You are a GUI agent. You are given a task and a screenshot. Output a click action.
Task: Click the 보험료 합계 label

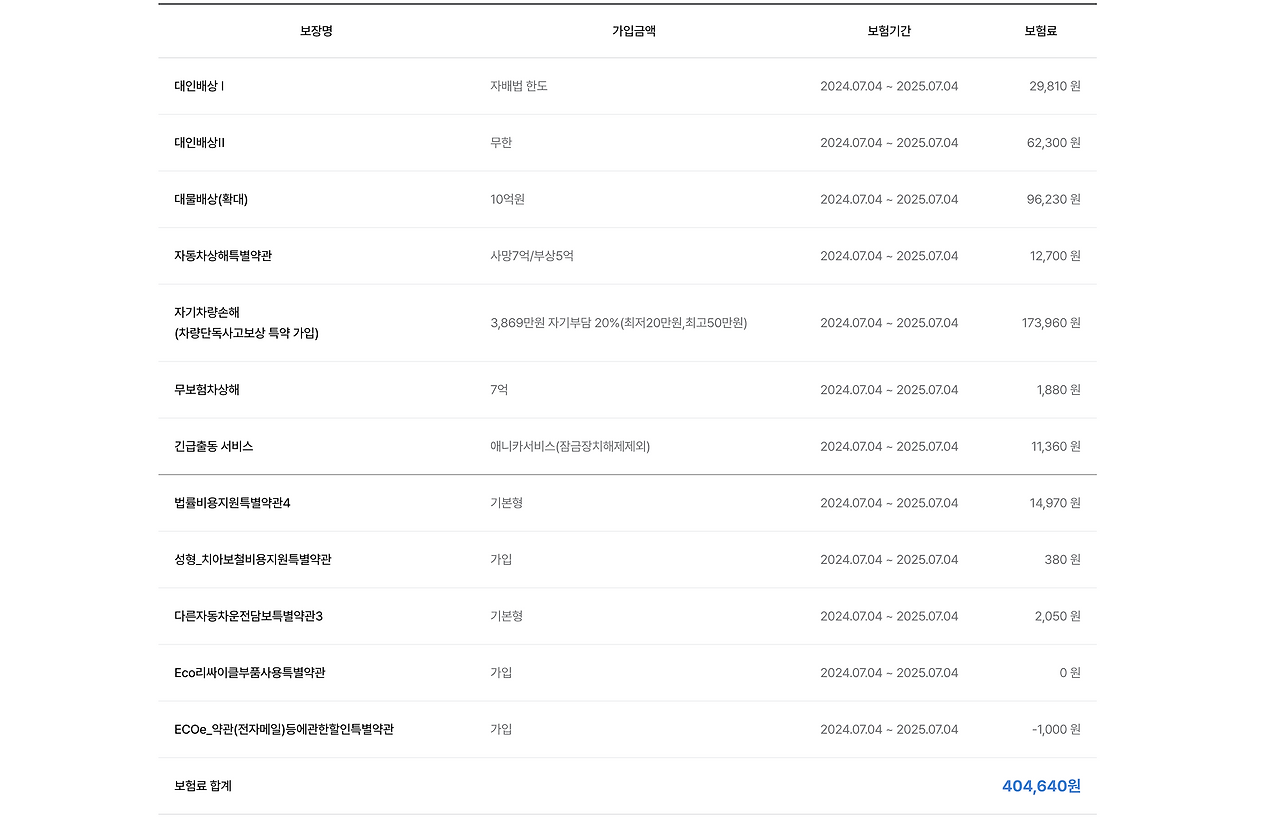[x=203, y=786]
